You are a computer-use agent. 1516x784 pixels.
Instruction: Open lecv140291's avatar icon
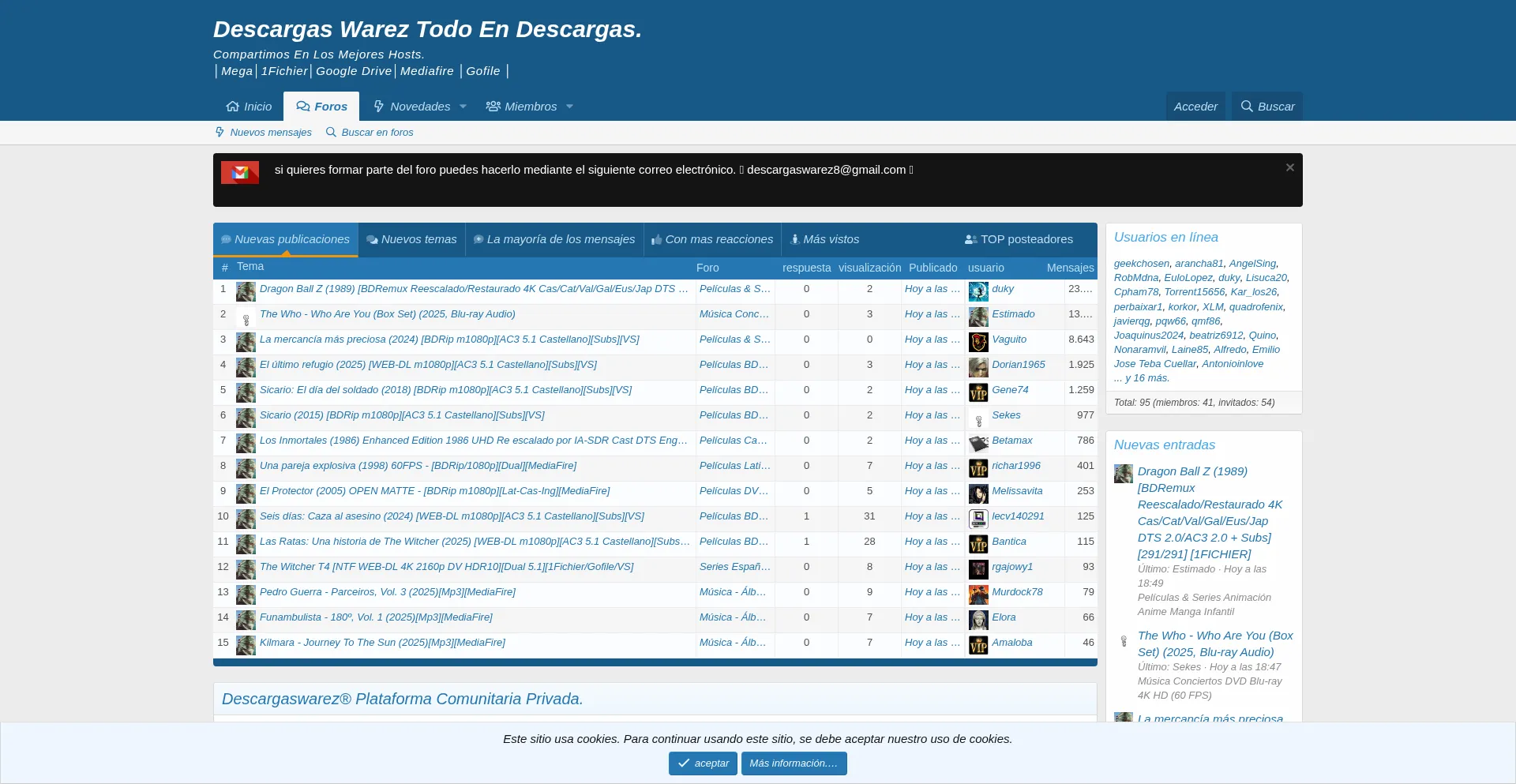click(x=978, y=519)
